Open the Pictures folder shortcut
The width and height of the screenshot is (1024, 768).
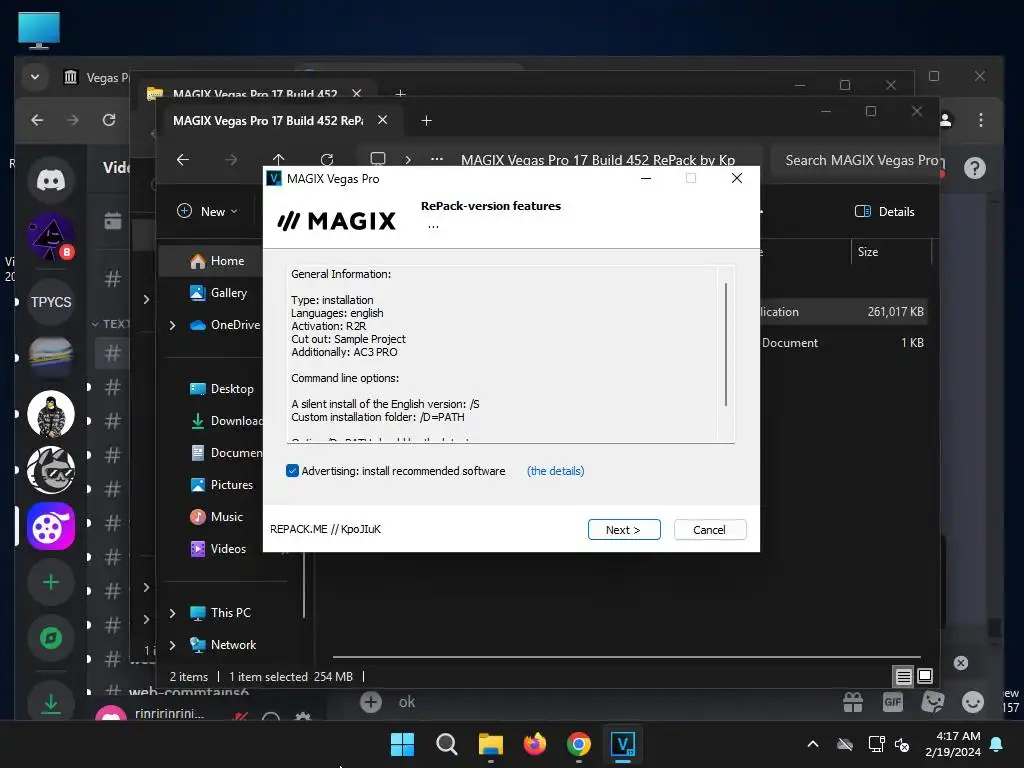click(x=221, y=485)
